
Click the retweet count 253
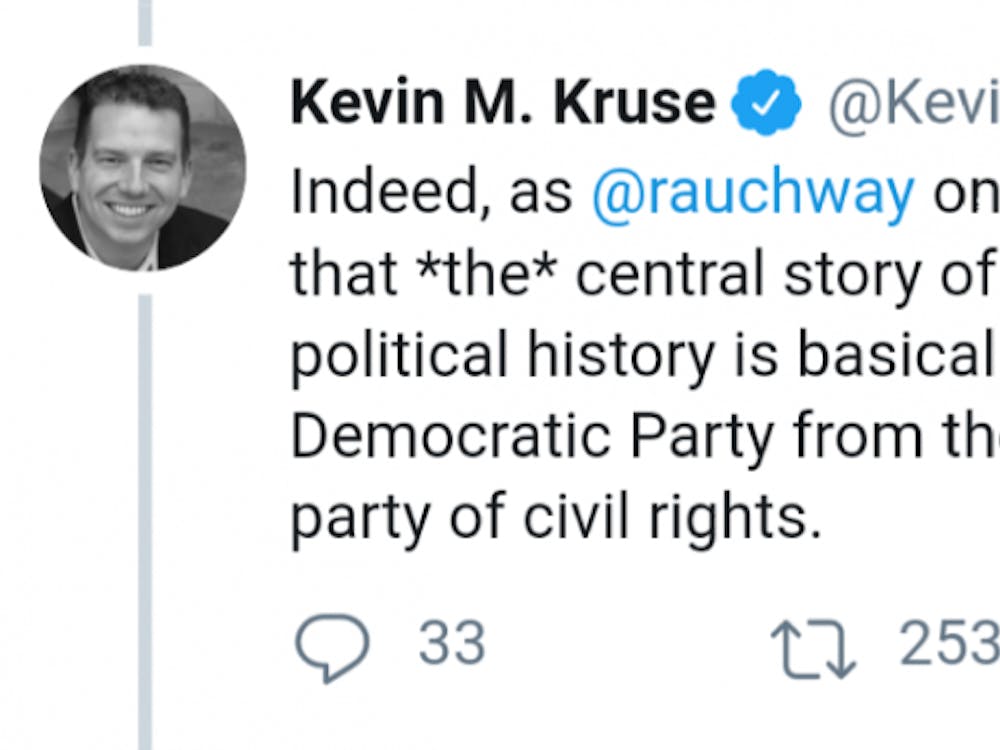[949, 644]
